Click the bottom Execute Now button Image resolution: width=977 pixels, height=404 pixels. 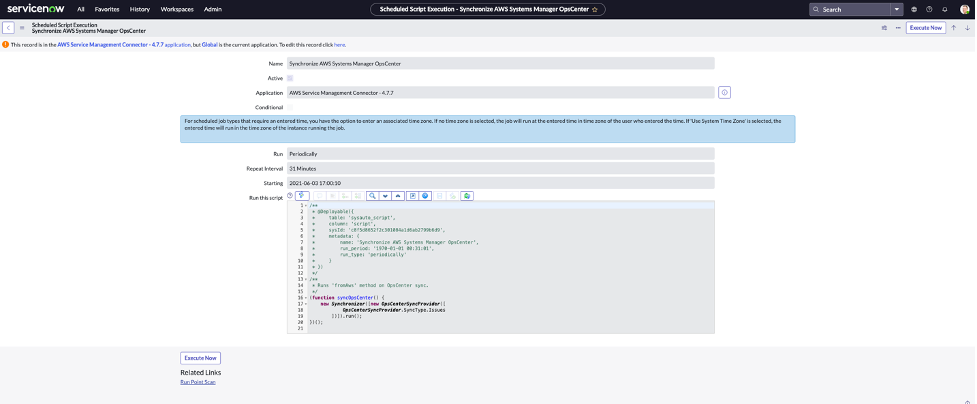(200, 357)
